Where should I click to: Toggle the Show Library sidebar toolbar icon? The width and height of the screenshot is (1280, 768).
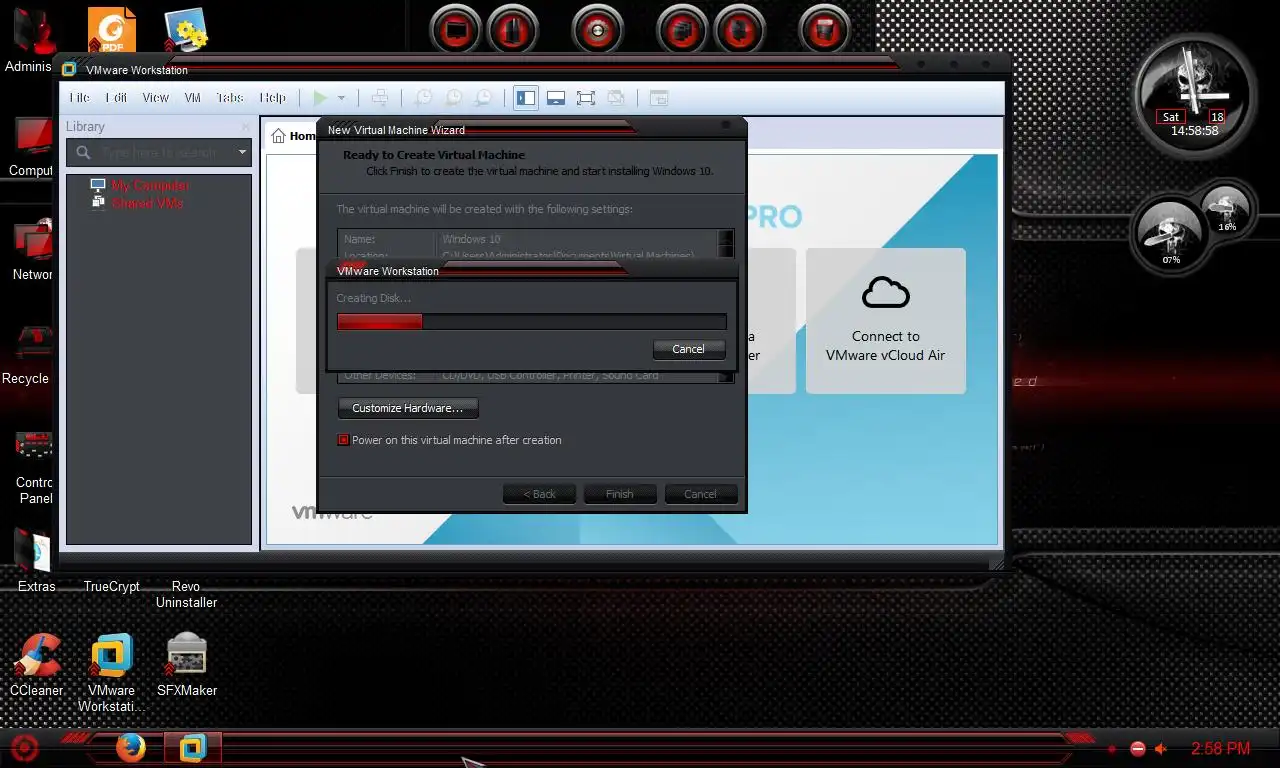point(526,98)
